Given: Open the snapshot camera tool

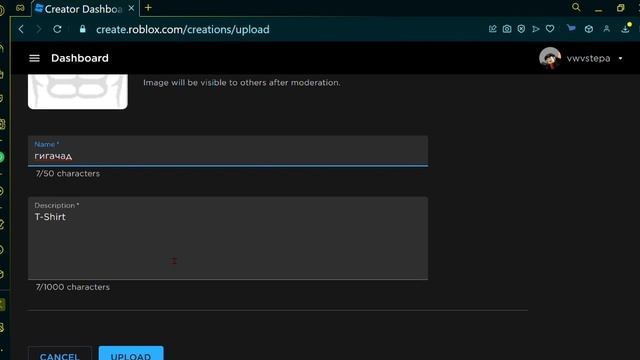Looking at the screenshot, I should point(507,29).
